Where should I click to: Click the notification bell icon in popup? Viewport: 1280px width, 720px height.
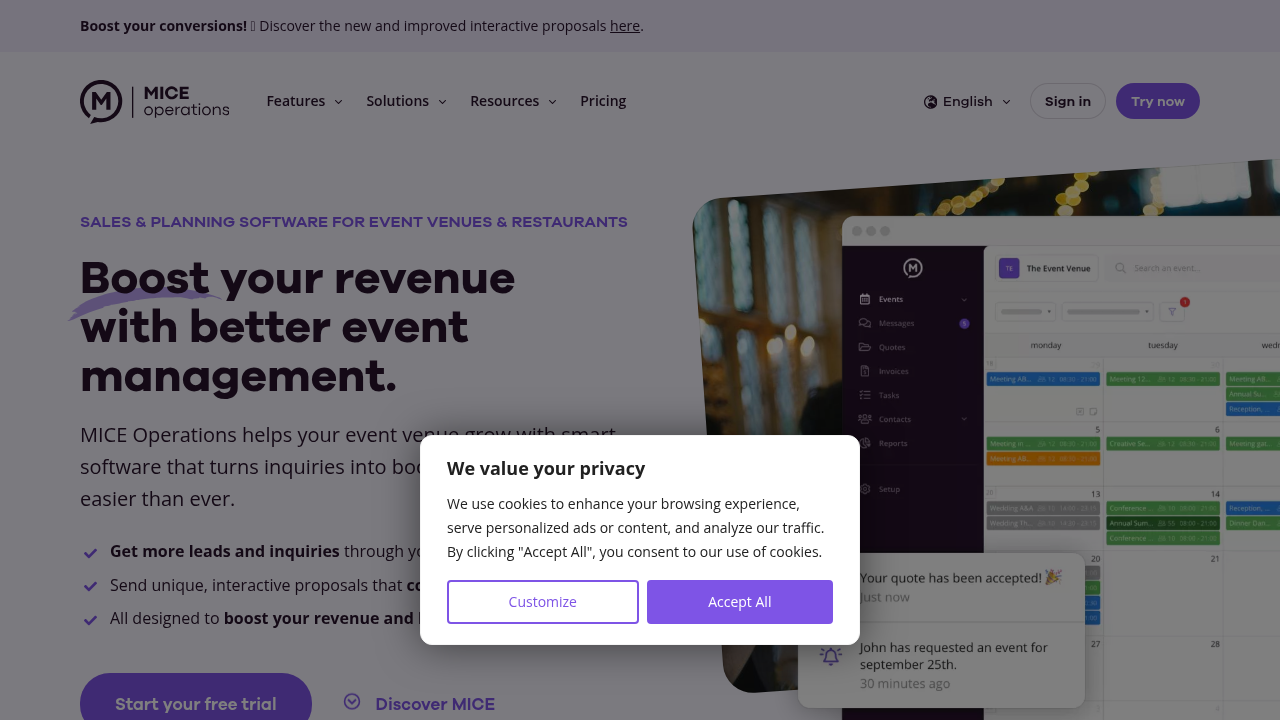click(x=830, y=656)
